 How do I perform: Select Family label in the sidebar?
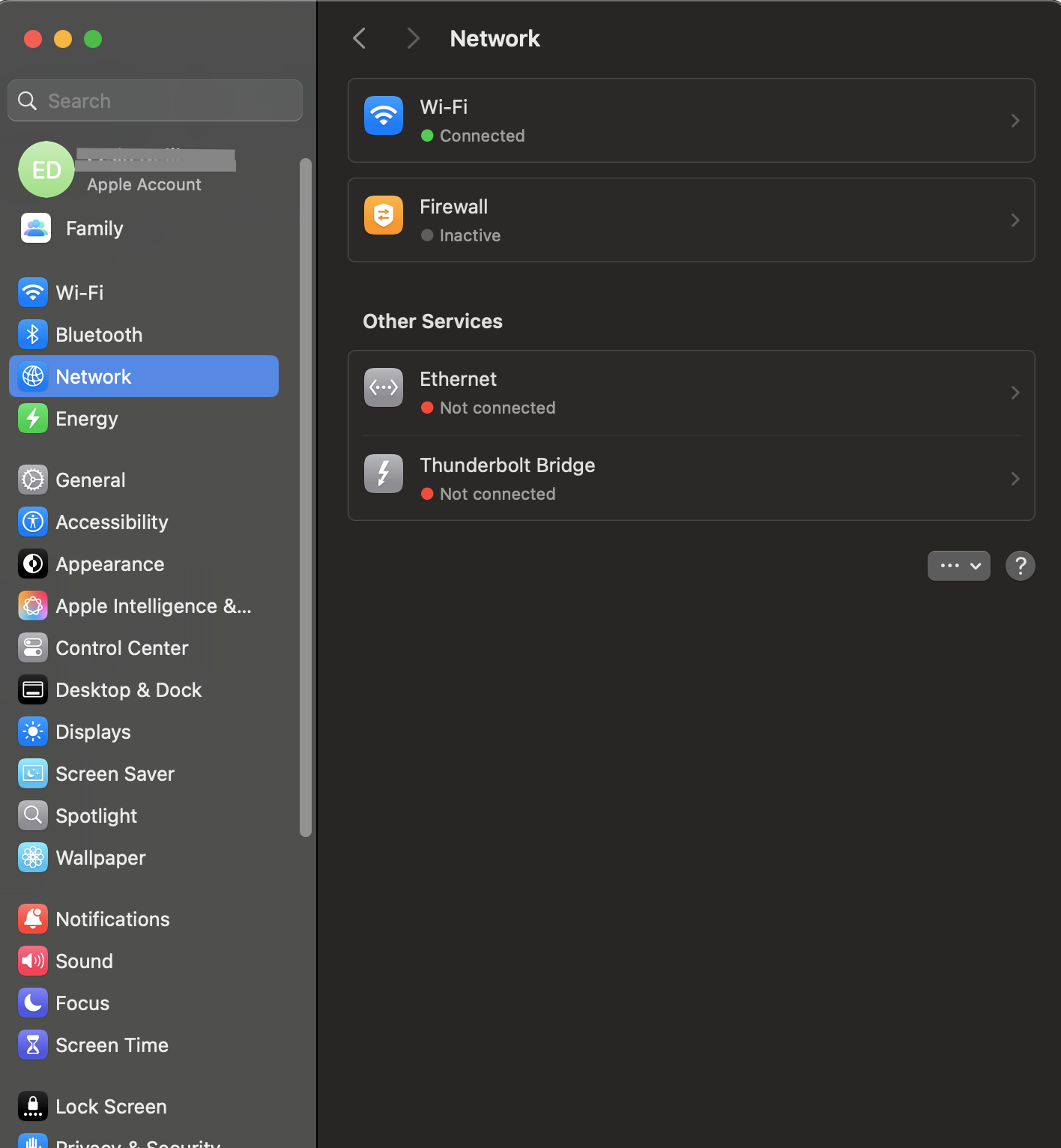coord(94,229)
